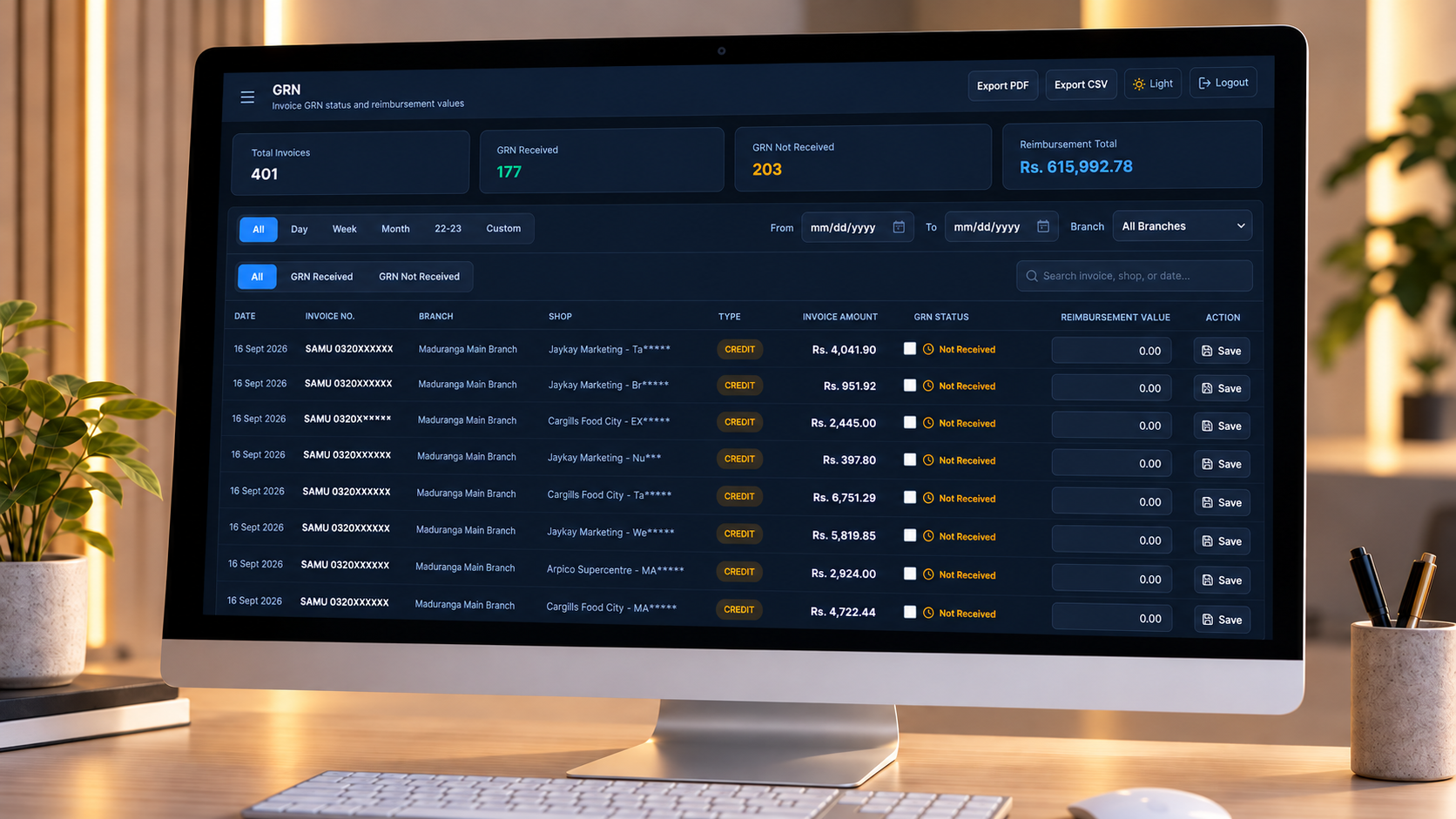Click the Logout arrow icon
1456x819 pixels.
[x=1204, y=83]
